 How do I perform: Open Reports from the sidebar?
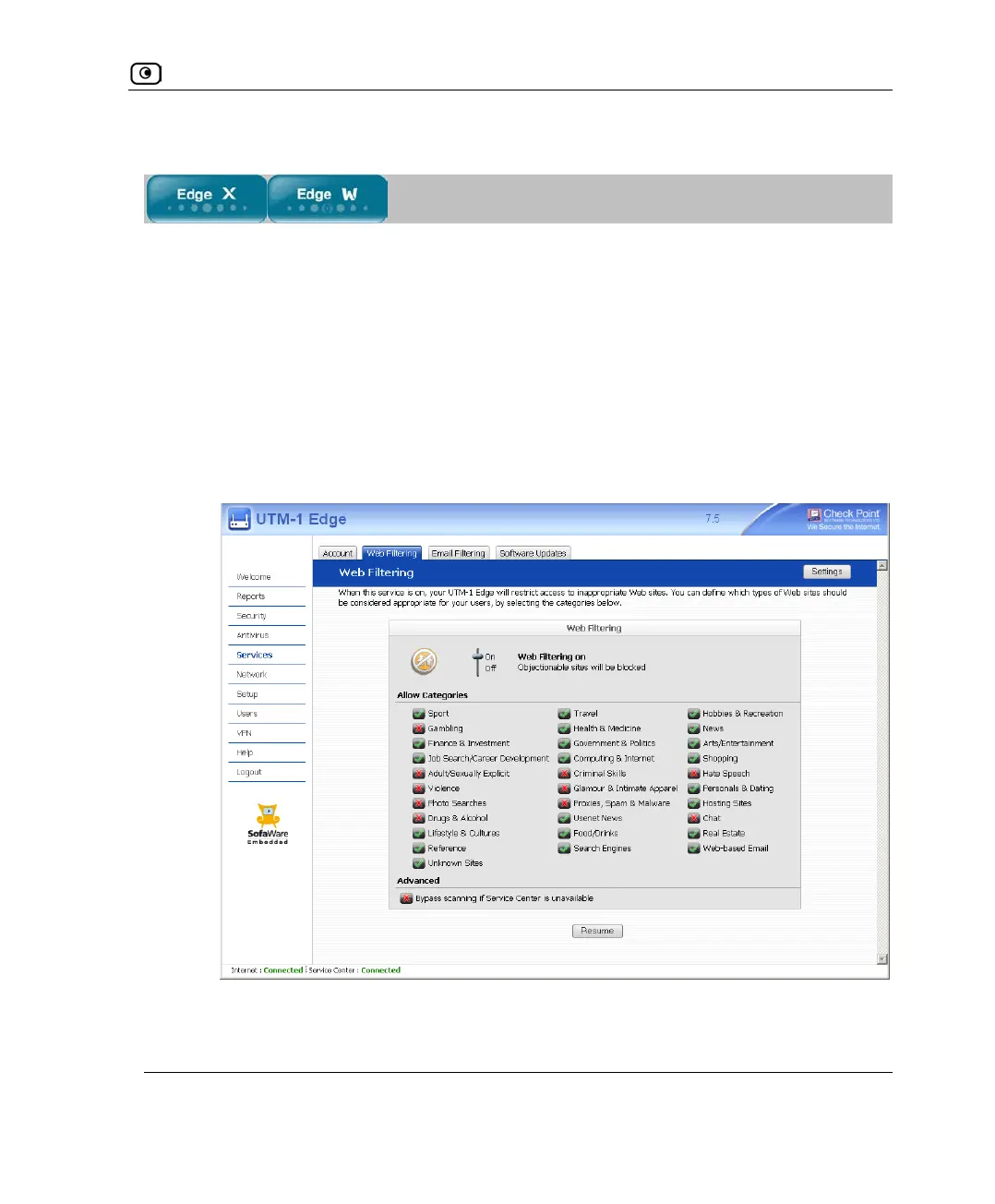click(x=250, y=596)
